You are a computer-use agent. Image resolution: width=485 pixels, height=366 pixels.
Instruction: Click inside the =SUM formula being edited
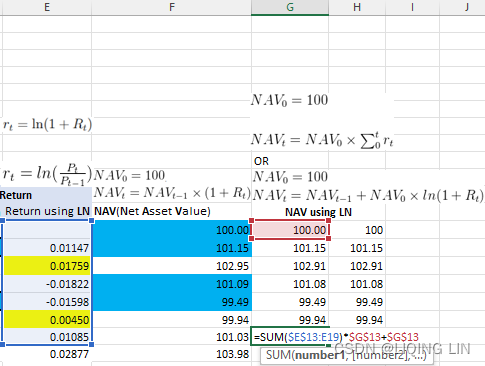coord(336,337)
